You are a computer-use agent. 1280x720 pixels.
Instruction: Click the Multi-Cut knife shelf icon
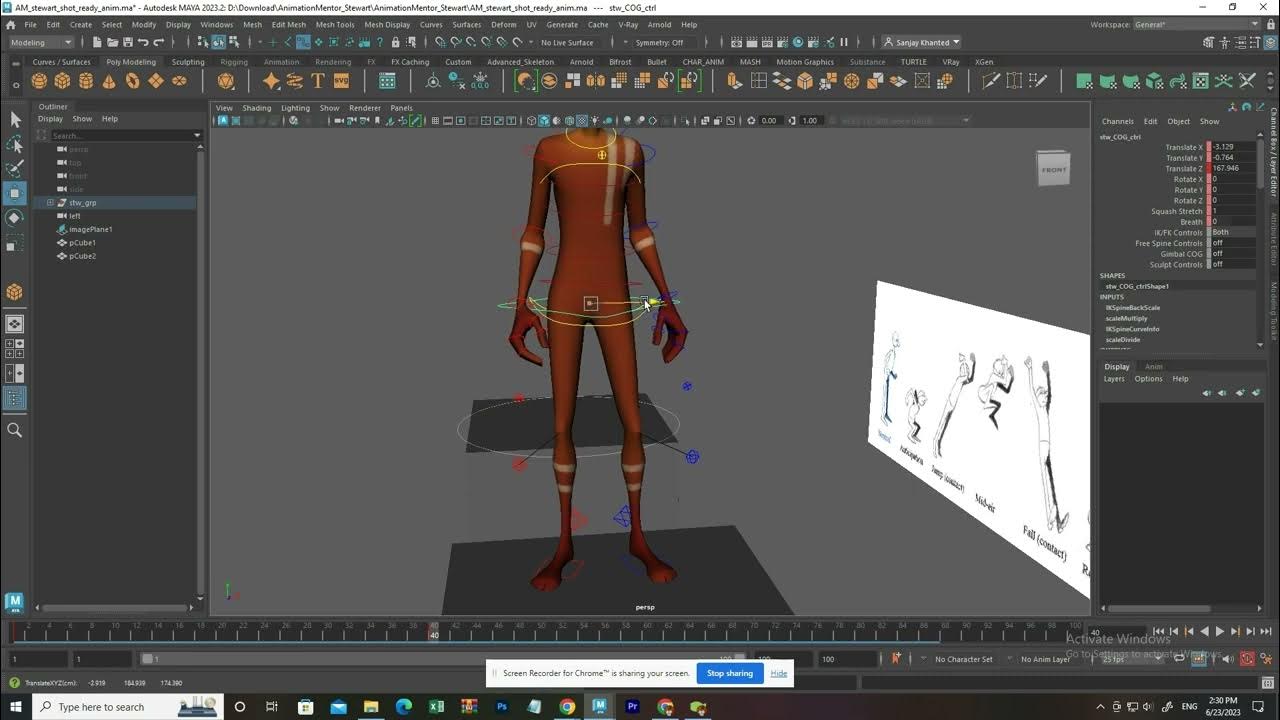[x=991, y=81]
